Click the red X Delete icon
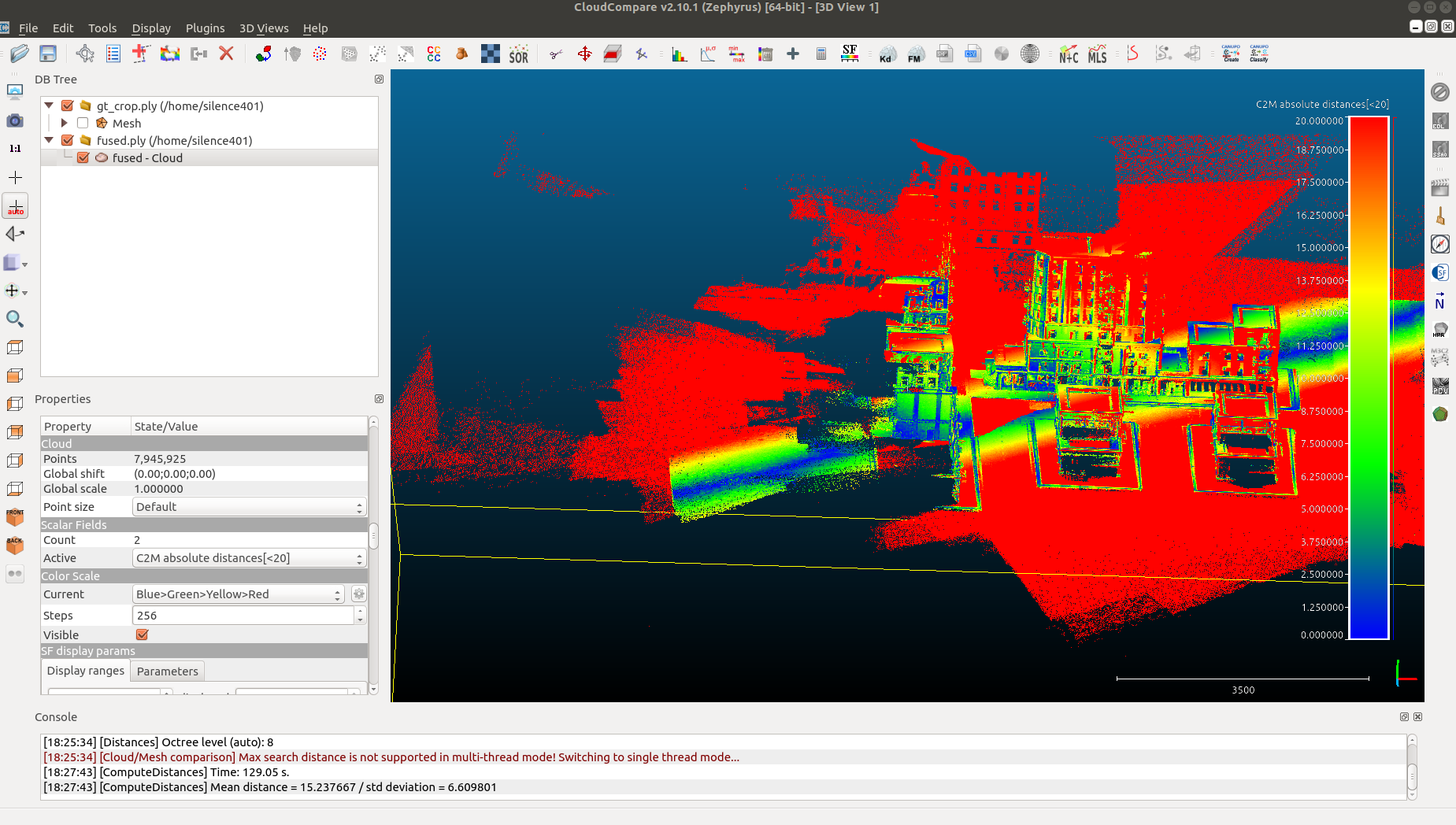 [x=227, y=54]
